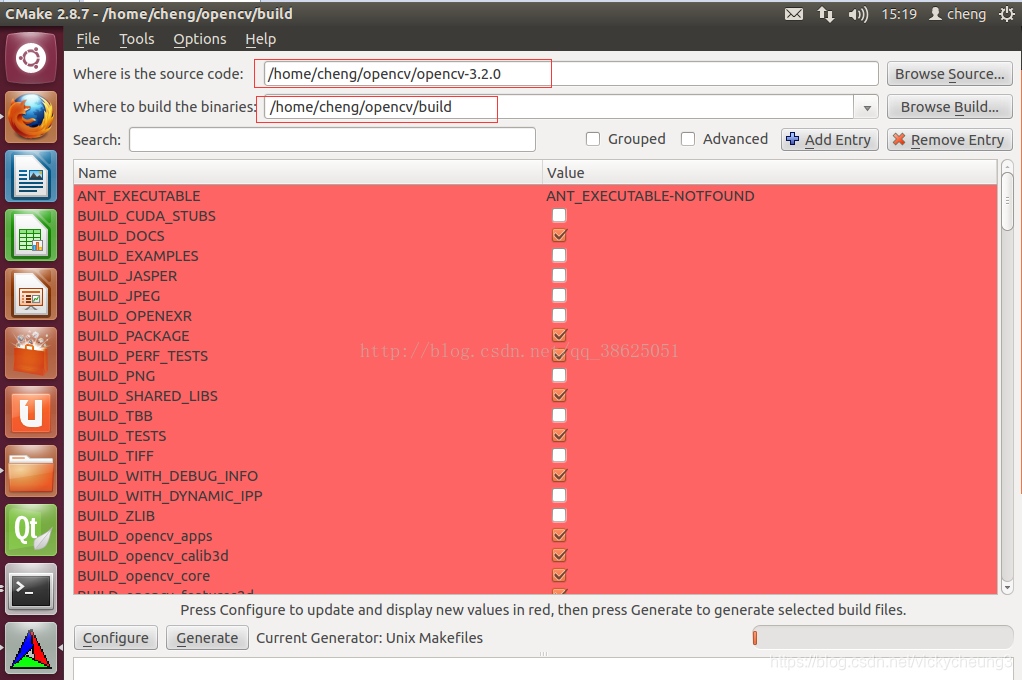Enable the BUILD_OPENEXR checkbox
The image size is (1022, 680).
pos(559,315)
